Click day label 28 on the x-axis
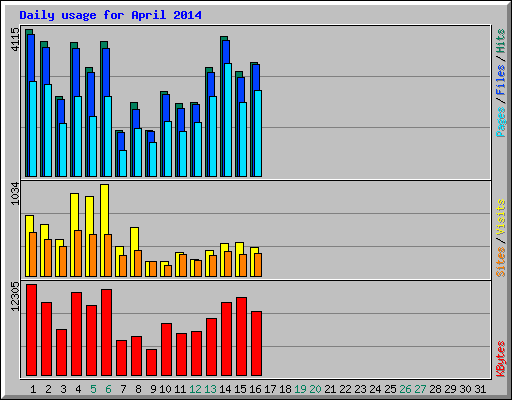Viewport: 512px width, 400px height. (x=435, y=389)
